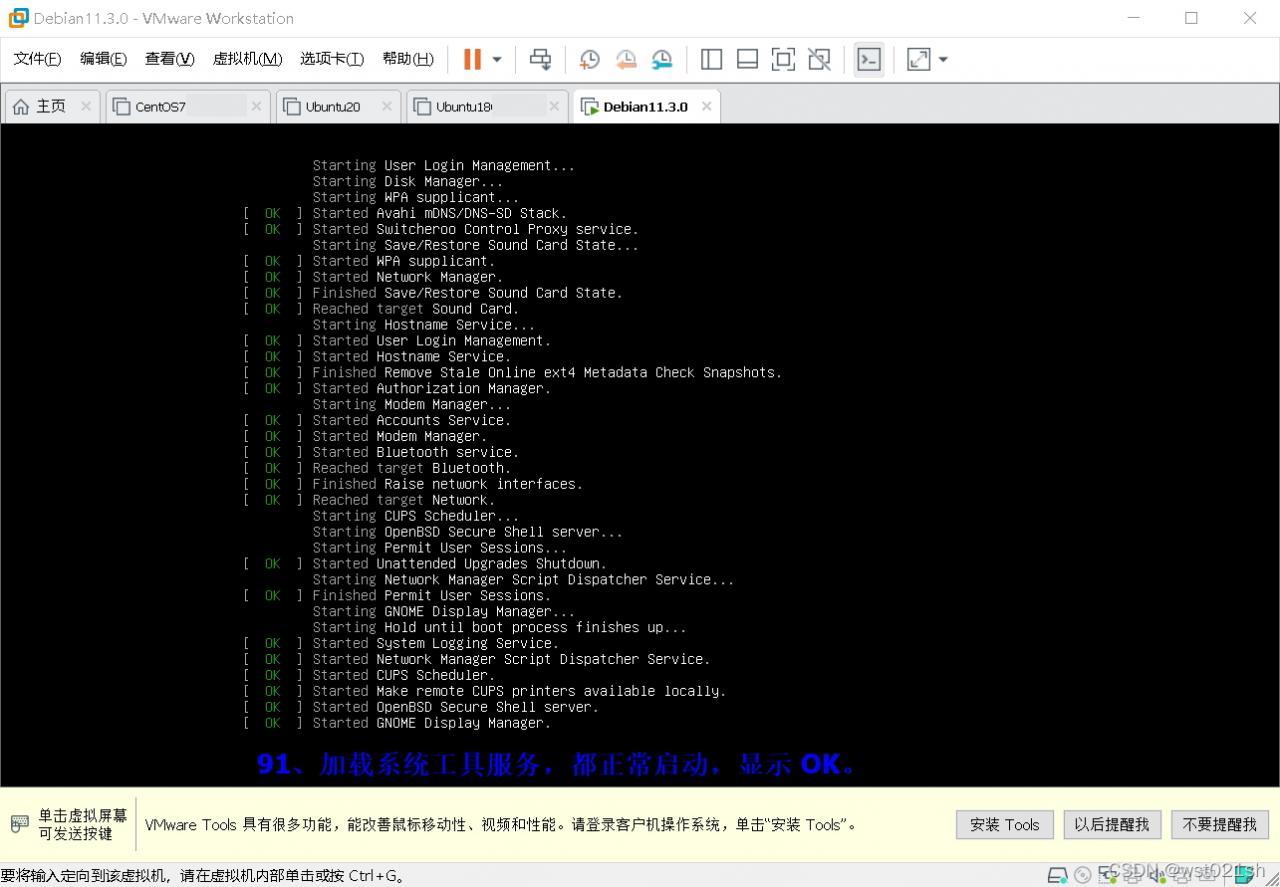This screenshot has width=1280, height=887.
Task: Click 'Started Avahi mDNS/DNS-SD Stack.' line
Action: pos(440,213)
